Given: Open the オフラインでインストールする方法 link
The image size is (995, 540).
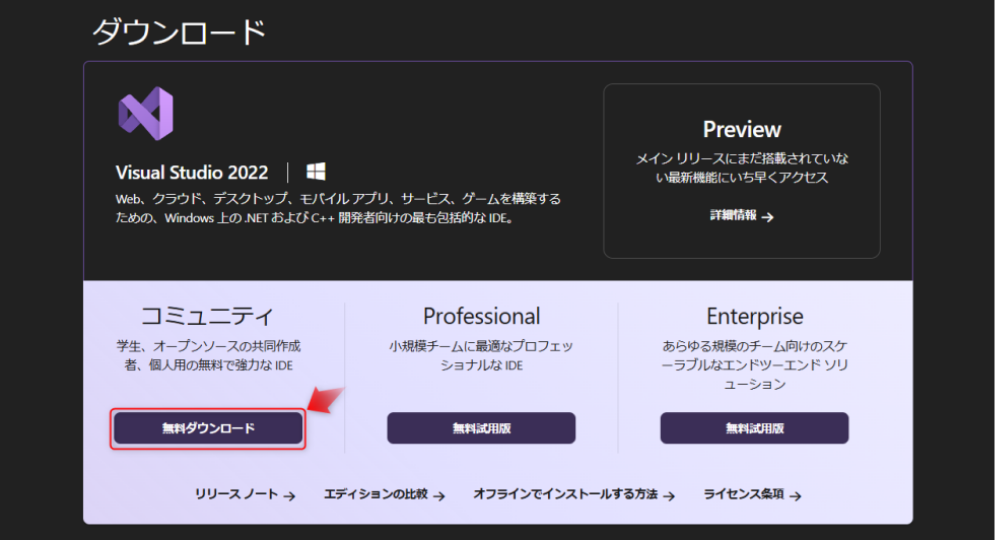Looking at the screenshot, I should tap(574, 494).
